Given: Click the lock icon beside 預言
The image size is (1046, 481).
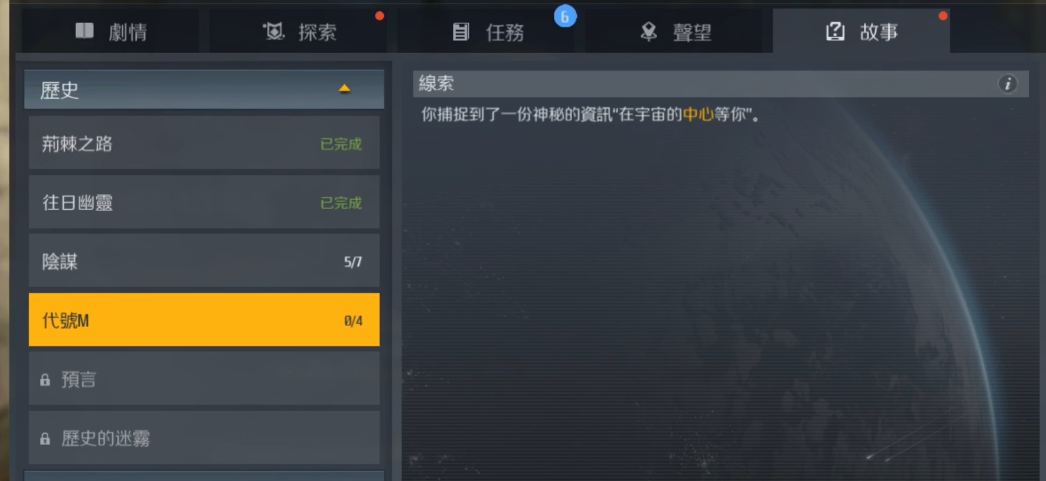Looking at the screenshot, I should coord(45,380).
